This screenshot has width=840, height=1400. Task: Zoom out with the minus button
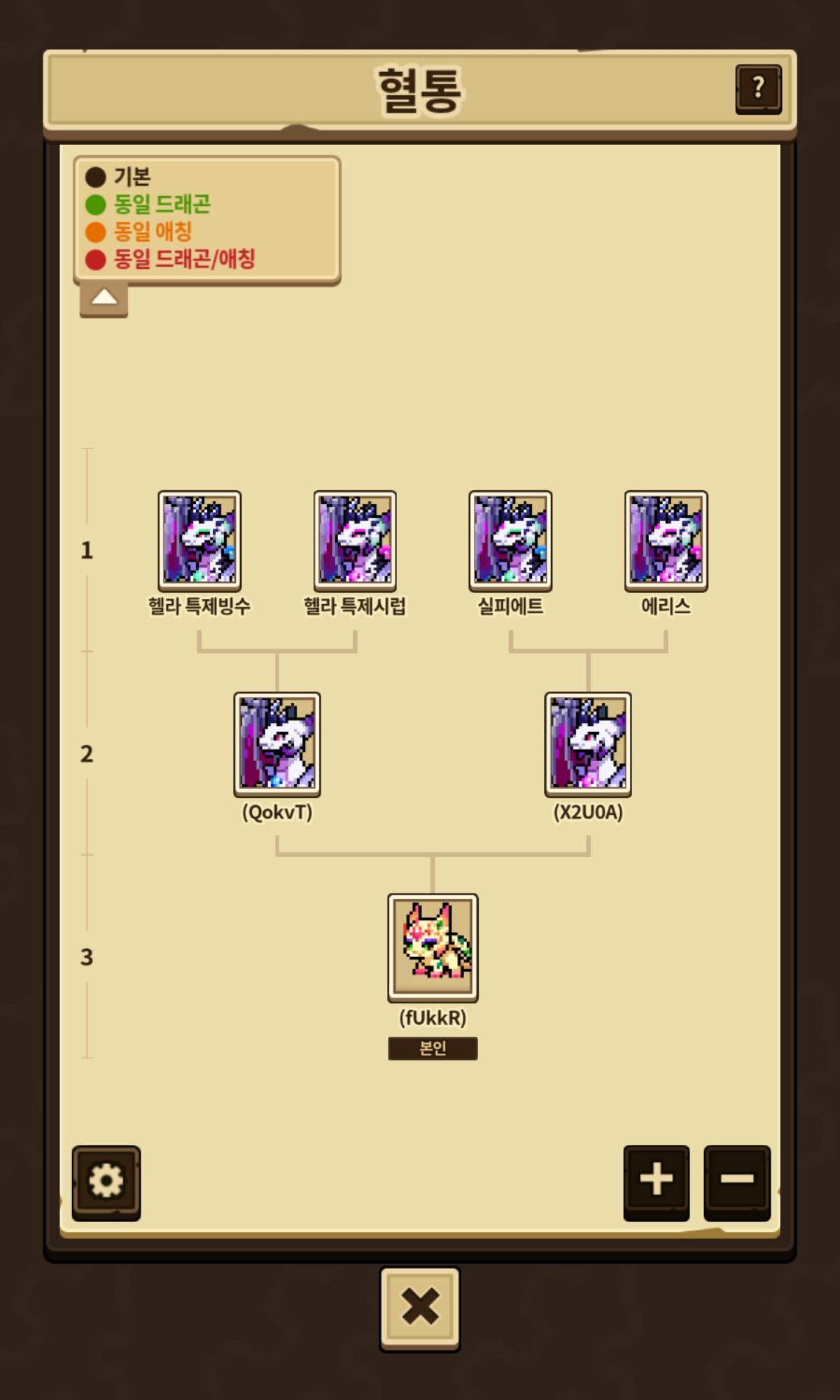click(x=737, y=1182)
